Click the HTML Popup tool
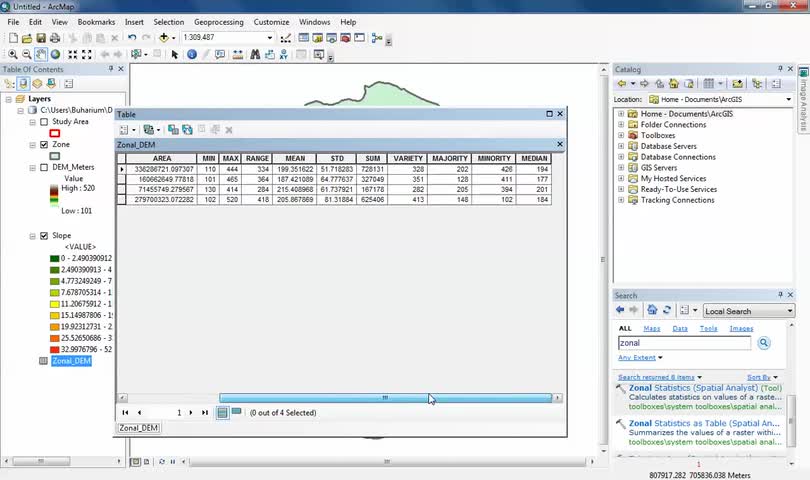The image size is (810, 480). (220, 54)
